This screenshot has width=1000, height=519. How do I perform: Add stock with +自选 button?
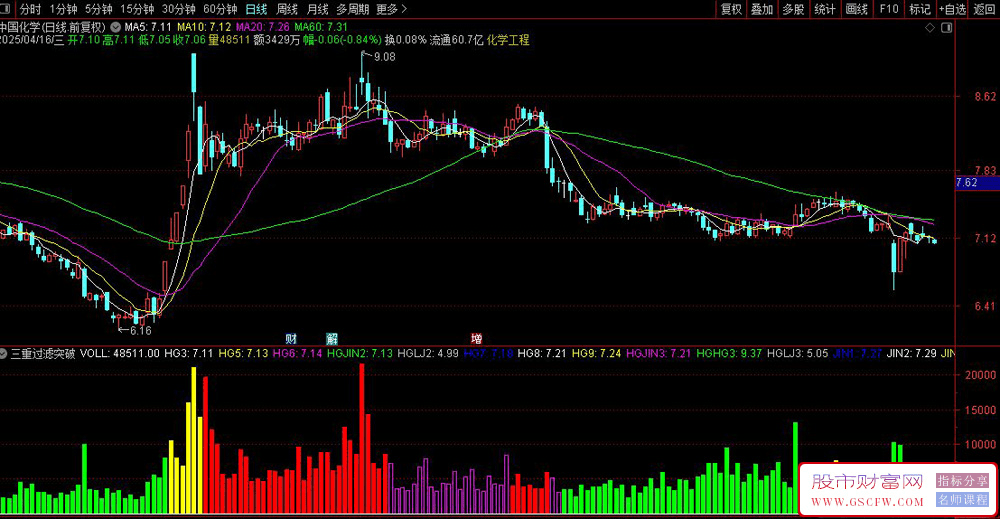click(x=952, y=9)
